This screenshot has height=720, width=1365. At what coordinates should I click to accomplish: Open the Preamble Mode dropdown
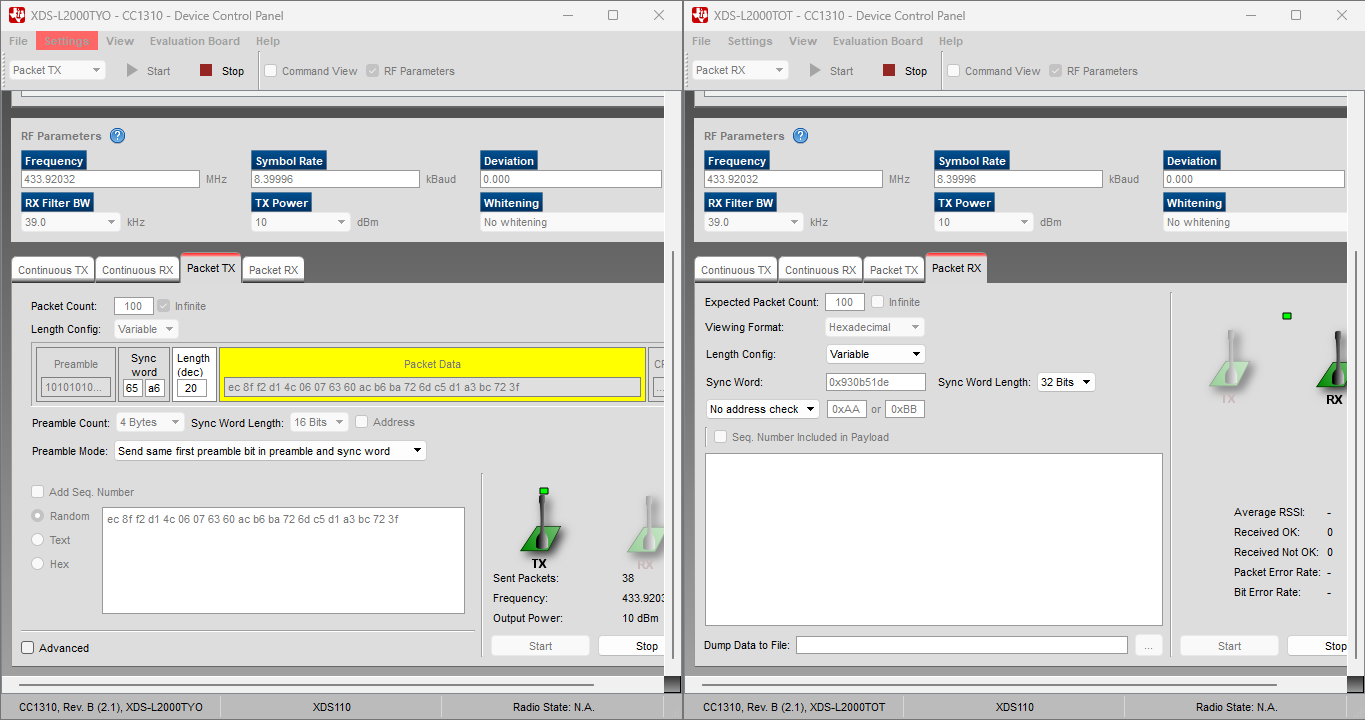(x=270, y=451)
